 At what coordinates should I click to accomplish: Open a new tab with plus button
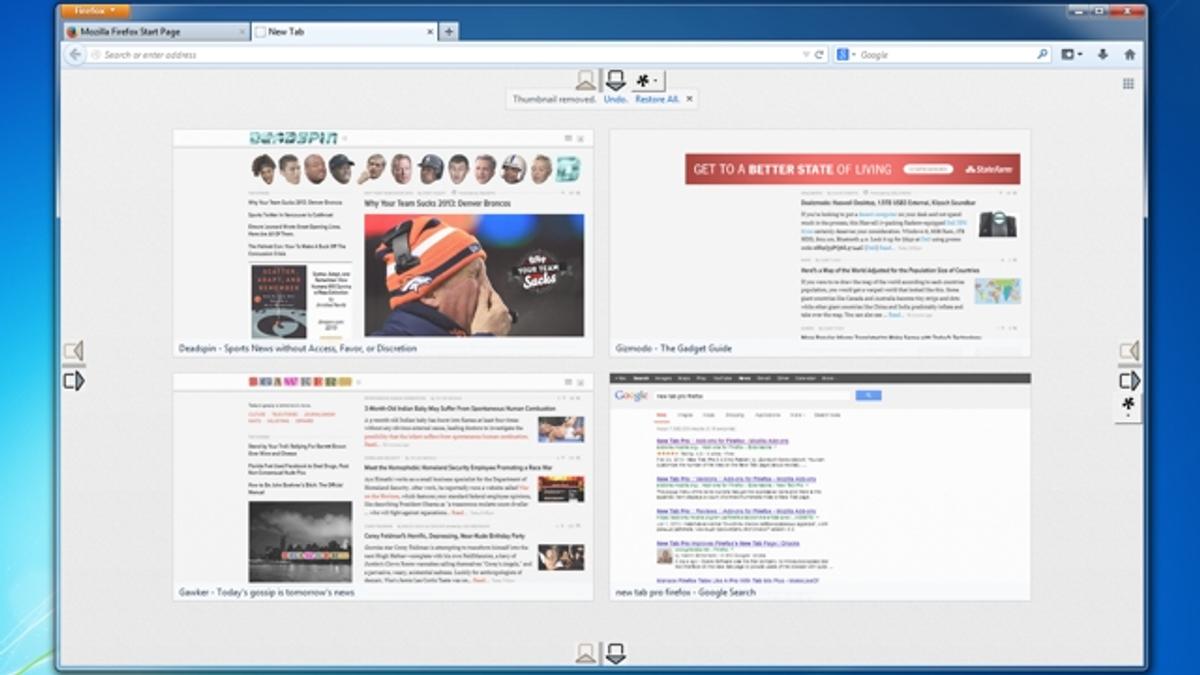[449, 32]
